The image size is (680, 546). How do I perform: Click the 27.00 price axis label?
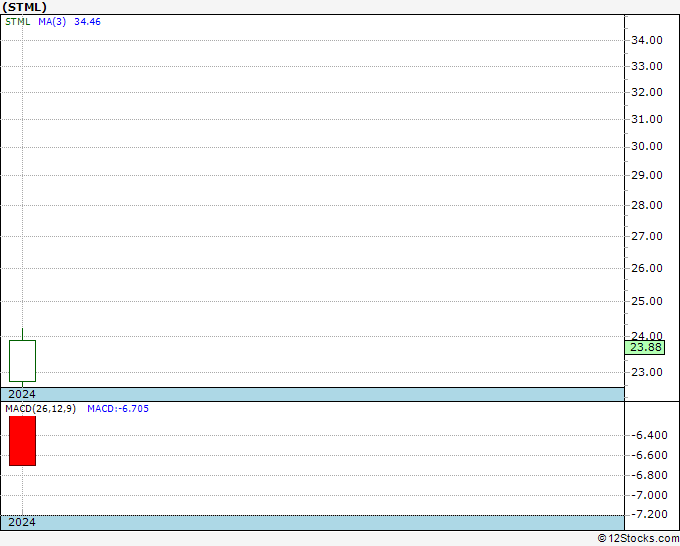647,236
